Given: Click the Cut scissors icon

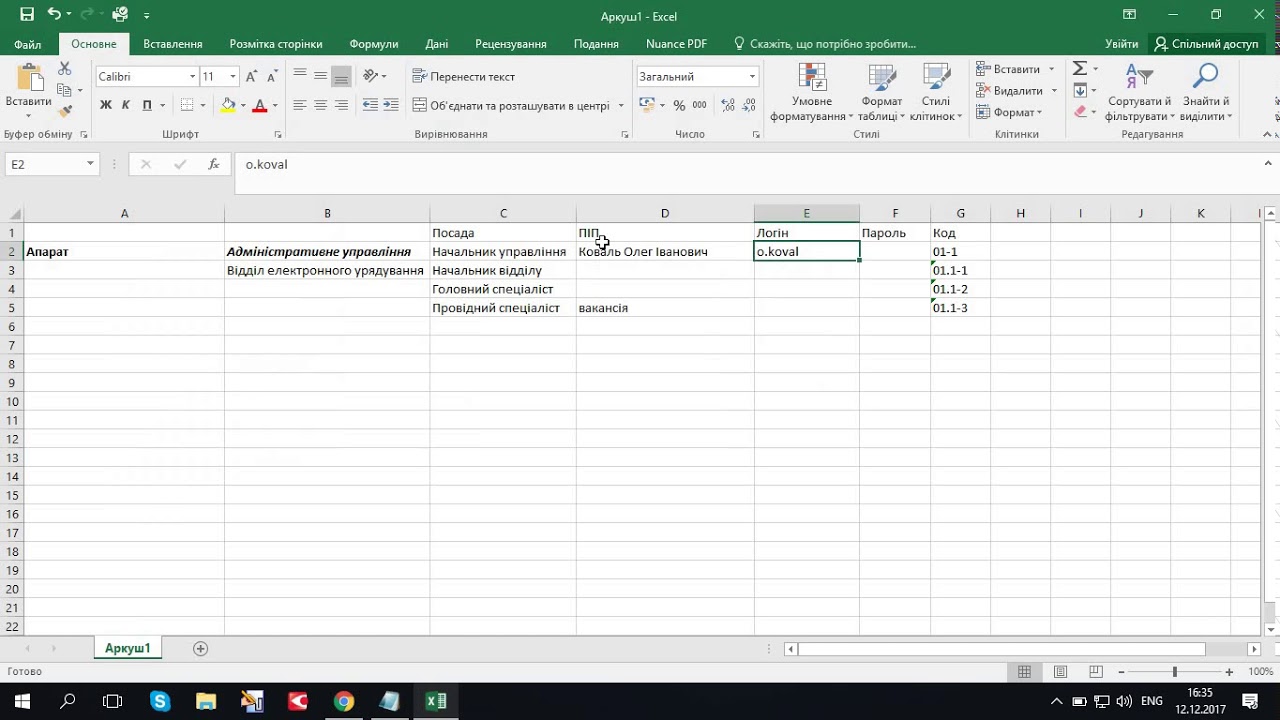Looking at the screenshot, I should pos(65,68).
